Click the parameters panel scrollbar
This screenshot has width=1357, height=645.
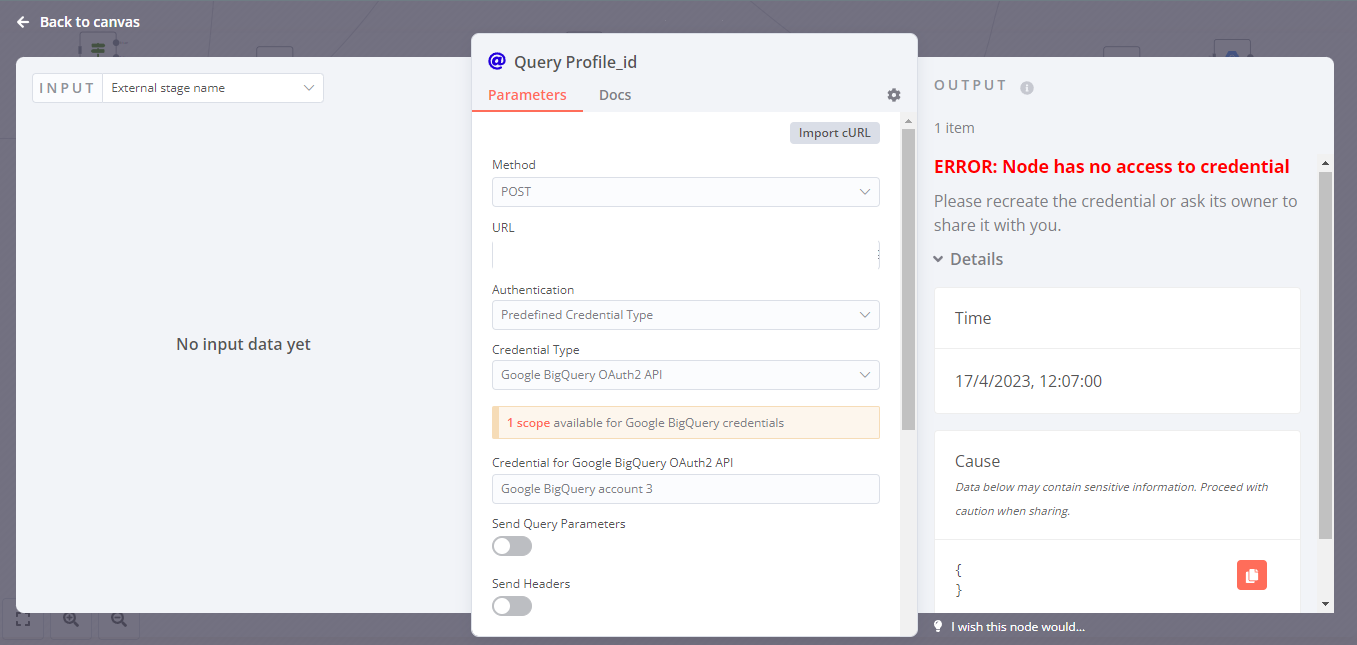pyautogui.click(x=908, y=280)
